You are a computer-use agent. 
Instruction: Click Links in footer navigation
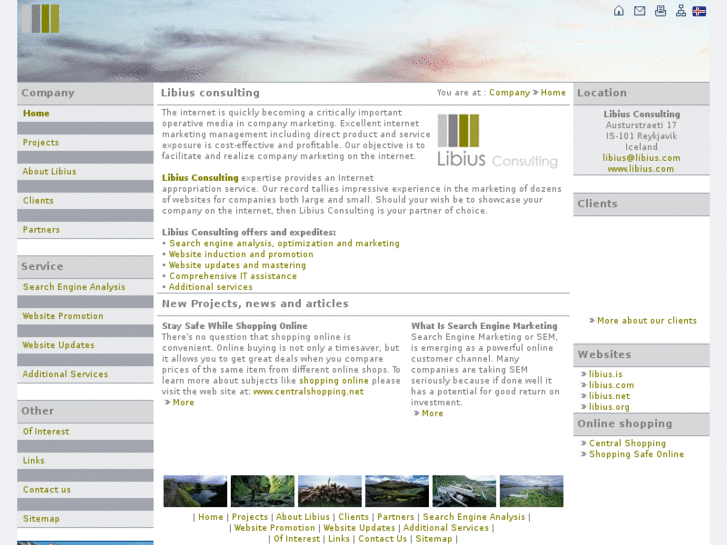coord(339,539)
